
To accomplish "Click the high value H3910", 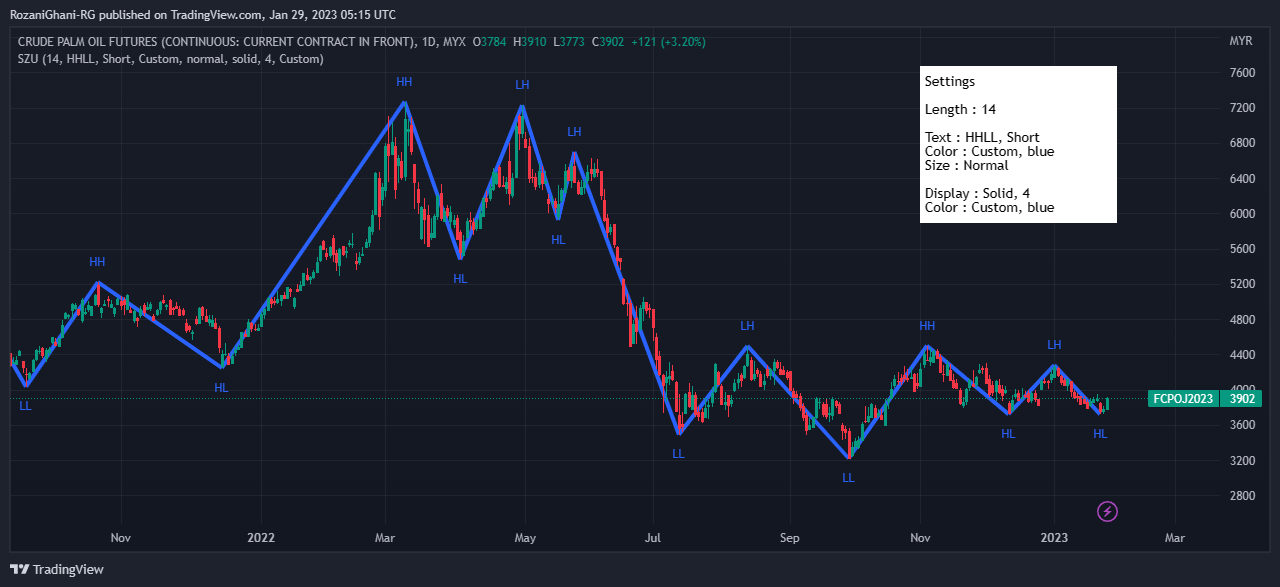I will [529, 42].
